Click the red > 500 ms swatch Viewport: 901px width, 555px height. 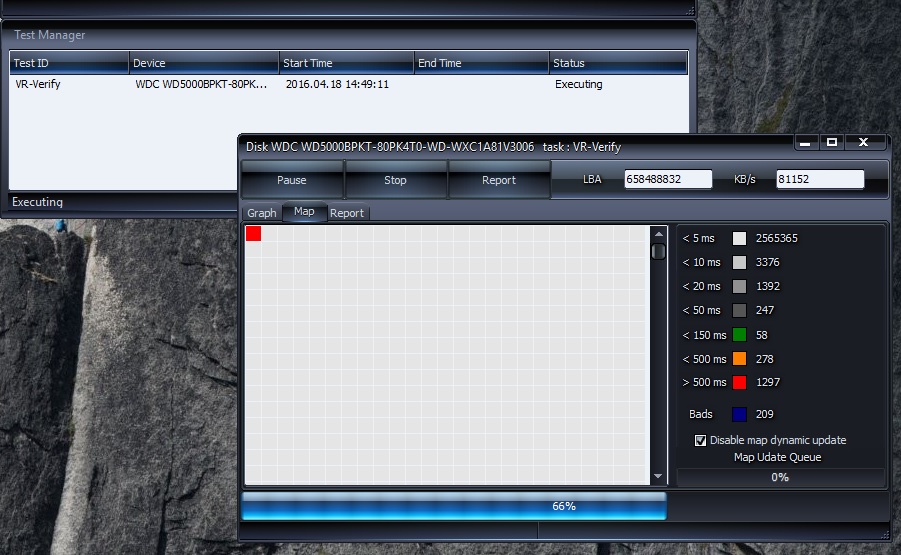[740, 383]
